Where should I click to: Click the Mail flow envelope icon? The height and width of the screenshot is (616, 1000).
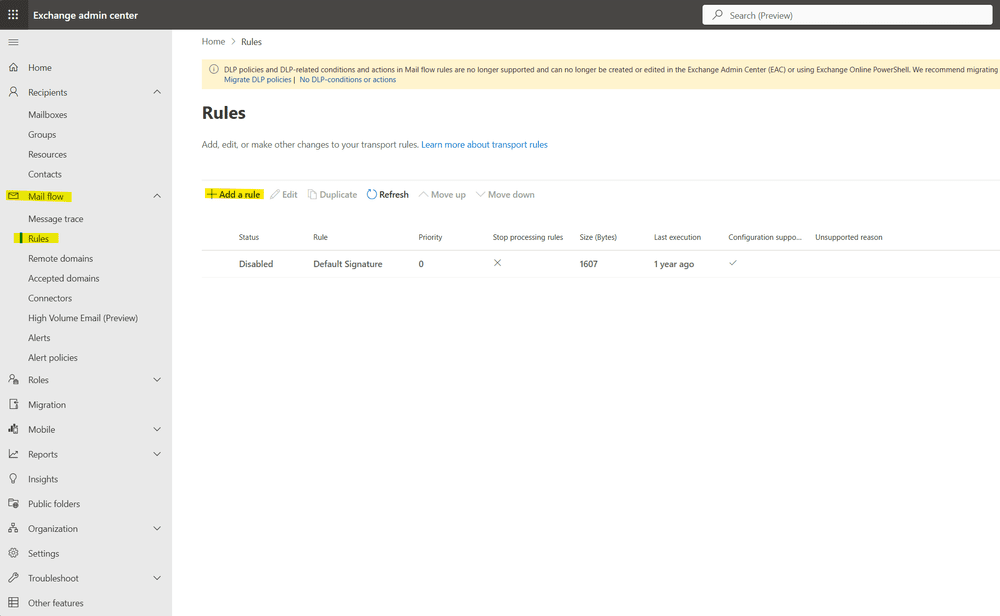click(x=13, y=196)
